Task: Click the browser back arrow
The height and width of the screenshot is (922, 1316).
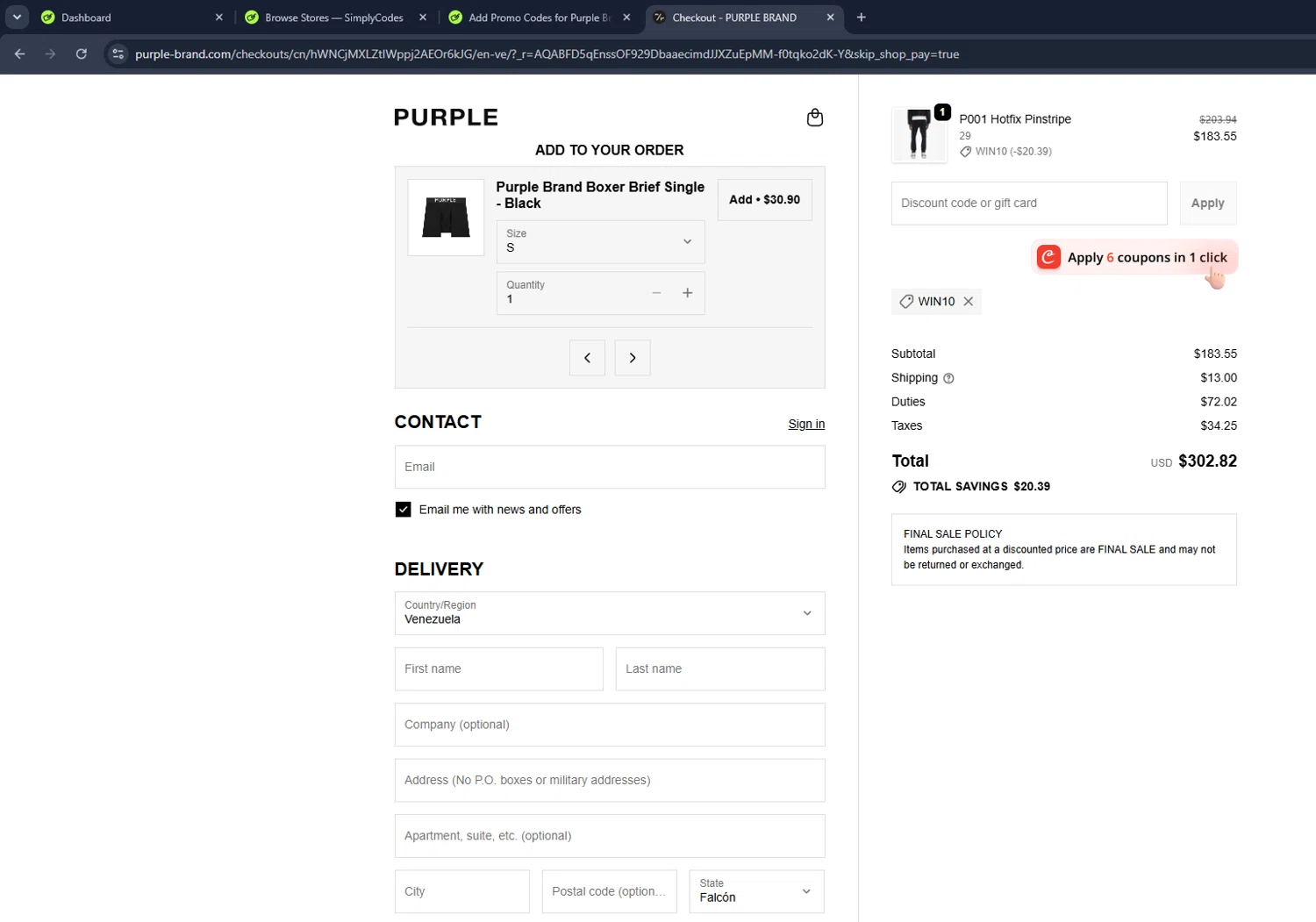Action: pyautogui.click(x=19, y=54)
